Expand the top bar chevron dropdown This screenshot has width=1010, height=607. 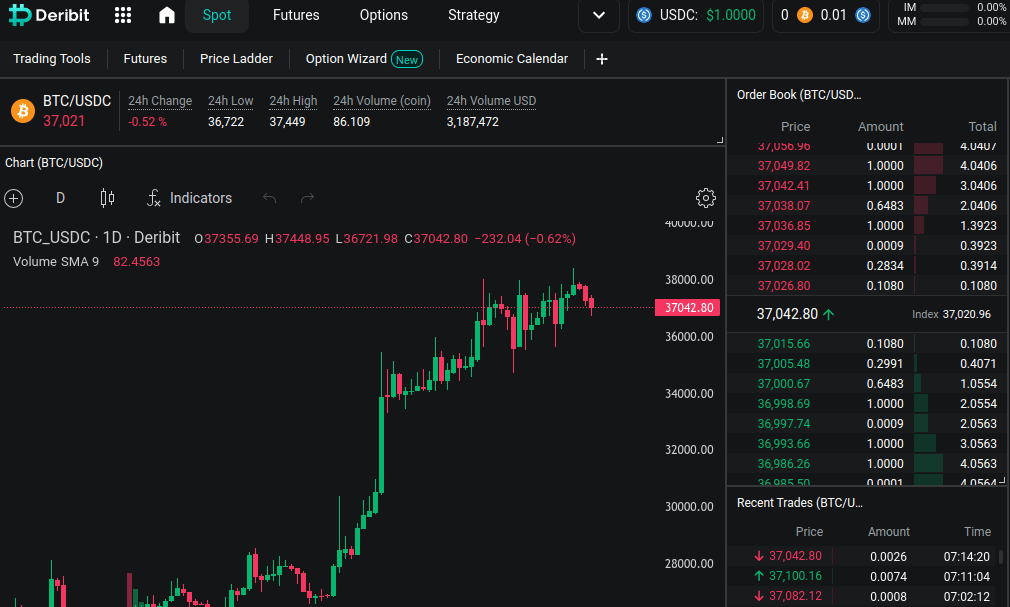tap(598, 15)
